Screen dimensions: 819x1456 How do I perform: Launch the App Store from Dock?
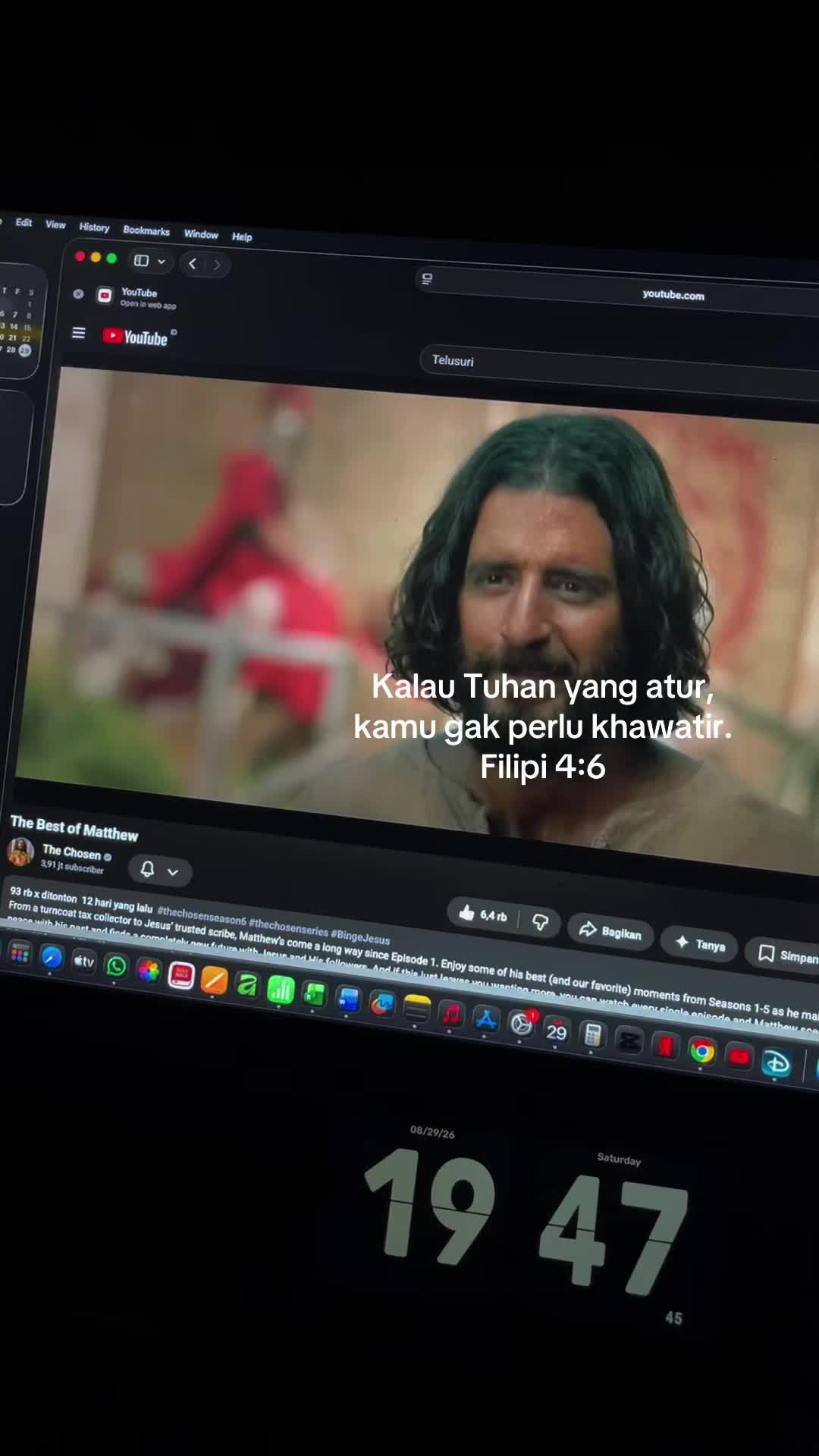click(486, 1019)
